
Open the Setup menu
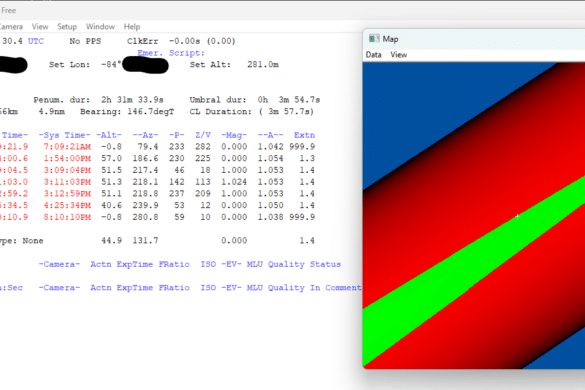click(67, 26)
